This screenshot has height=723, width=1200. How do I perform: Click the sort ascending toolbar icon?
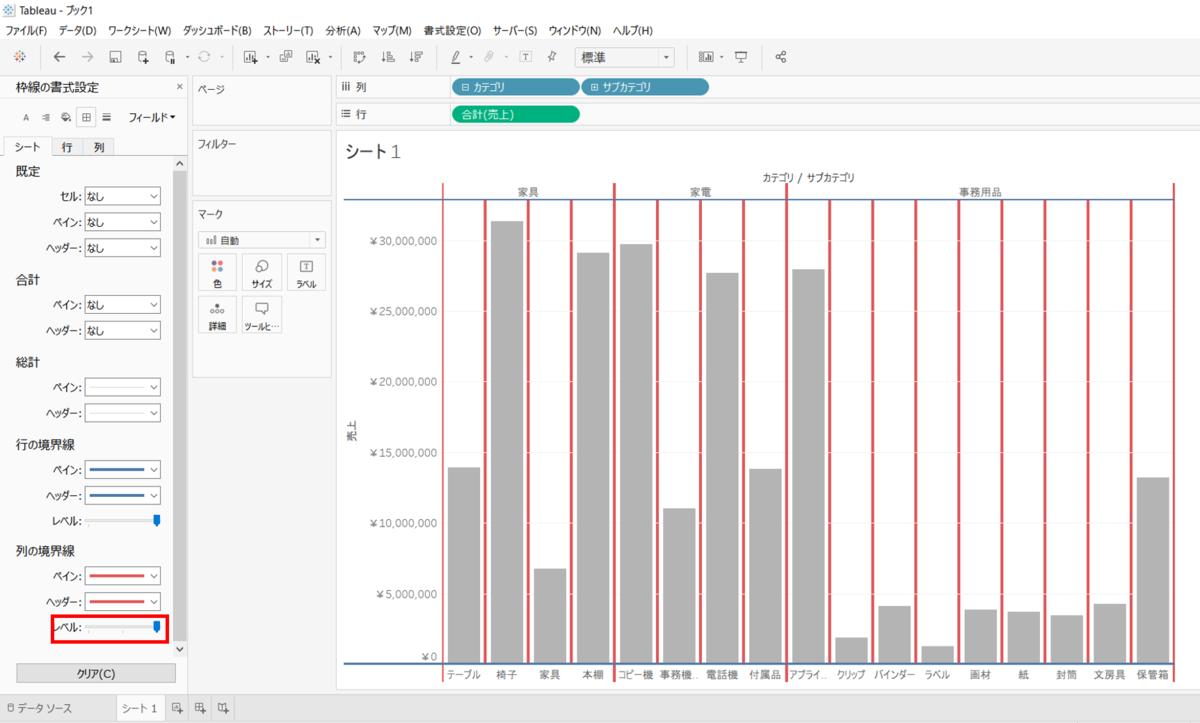389,57
